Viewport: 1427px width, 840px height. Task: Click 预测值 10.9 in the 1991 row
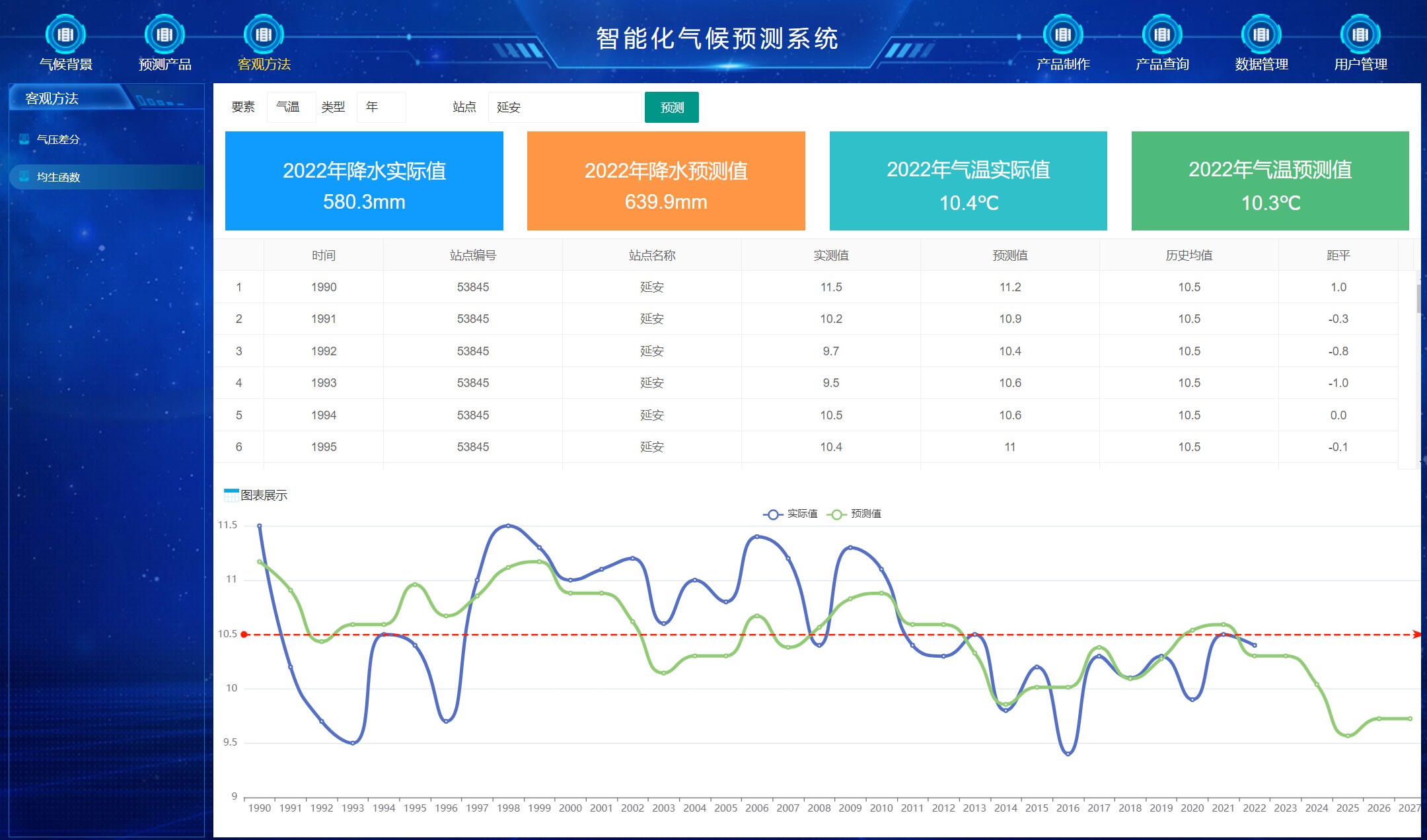pyautogui.click(x=1010, y=319)
